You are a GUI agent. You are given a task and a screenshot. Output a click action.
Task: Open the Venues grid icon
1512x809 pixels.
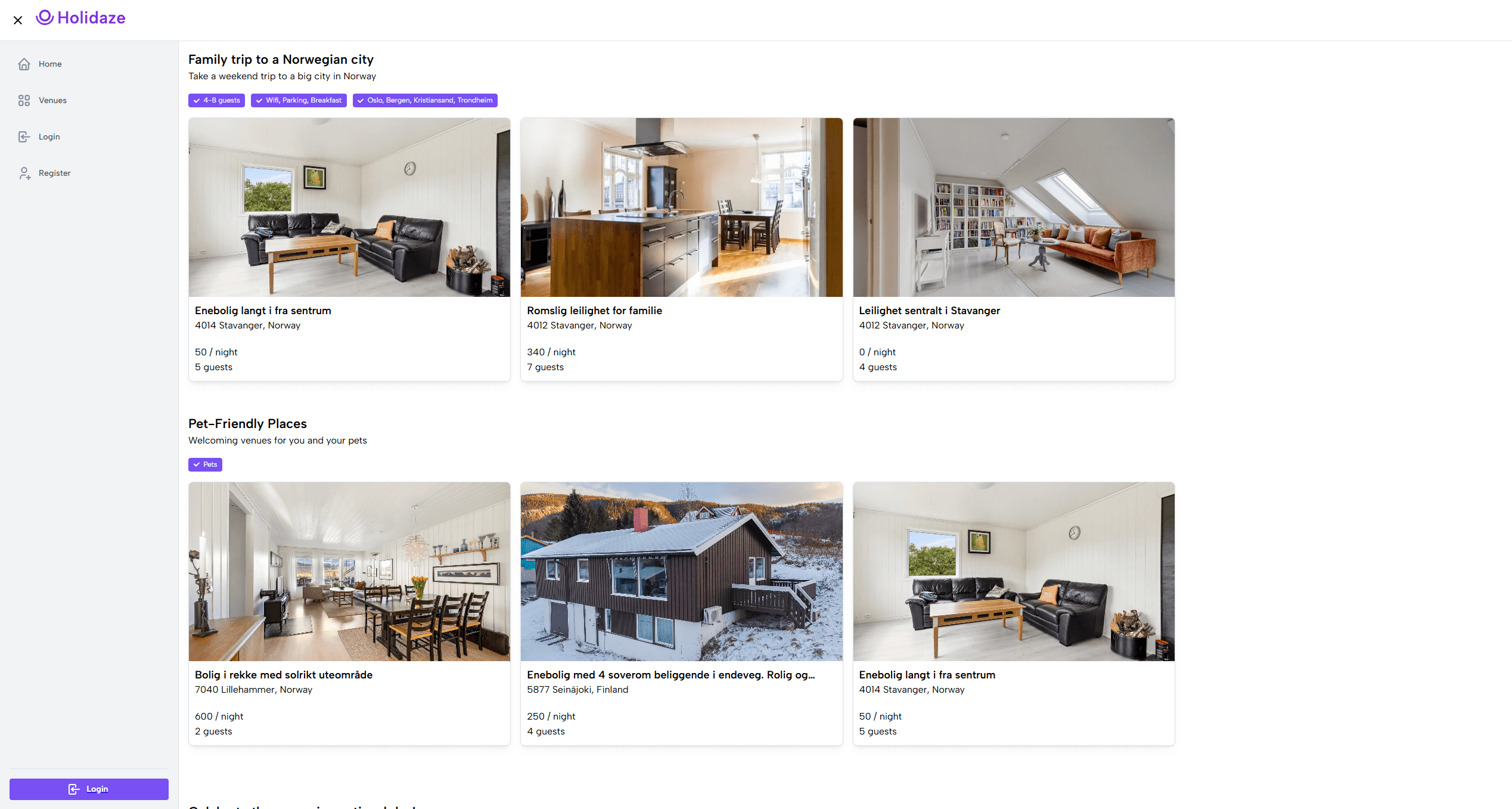(24, 100)
